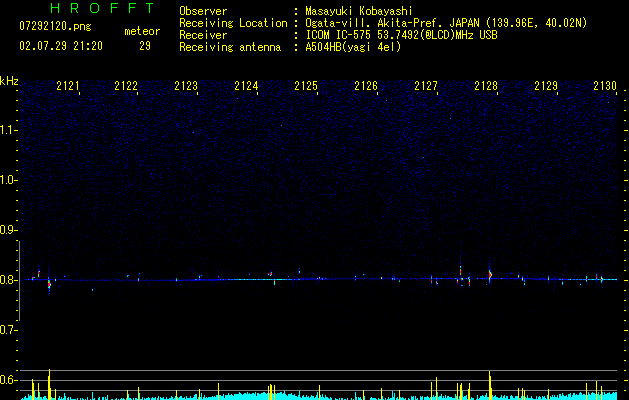The height and width of the screenshot is (400, 629).
Task: Click the ICOM IC-575 receiver text
Action: click(401, 35)
